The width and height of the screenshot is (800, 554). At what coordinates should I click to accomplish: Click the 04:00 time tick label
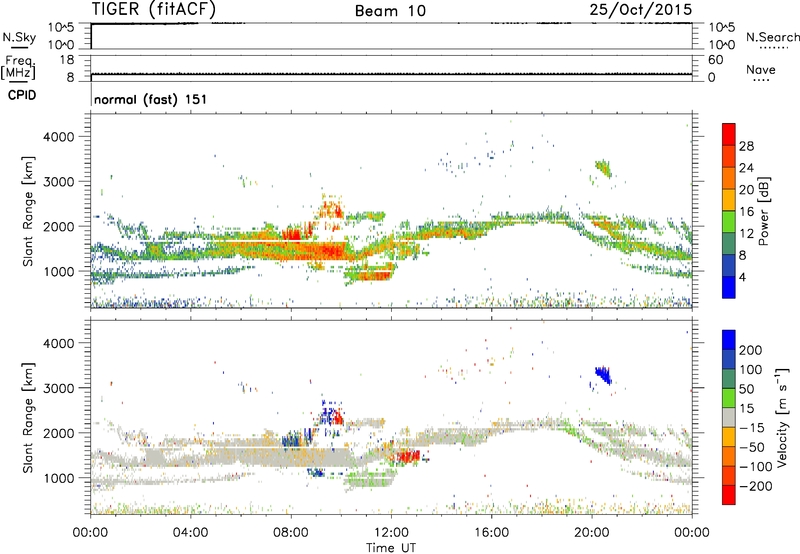(x=190, y=533)
